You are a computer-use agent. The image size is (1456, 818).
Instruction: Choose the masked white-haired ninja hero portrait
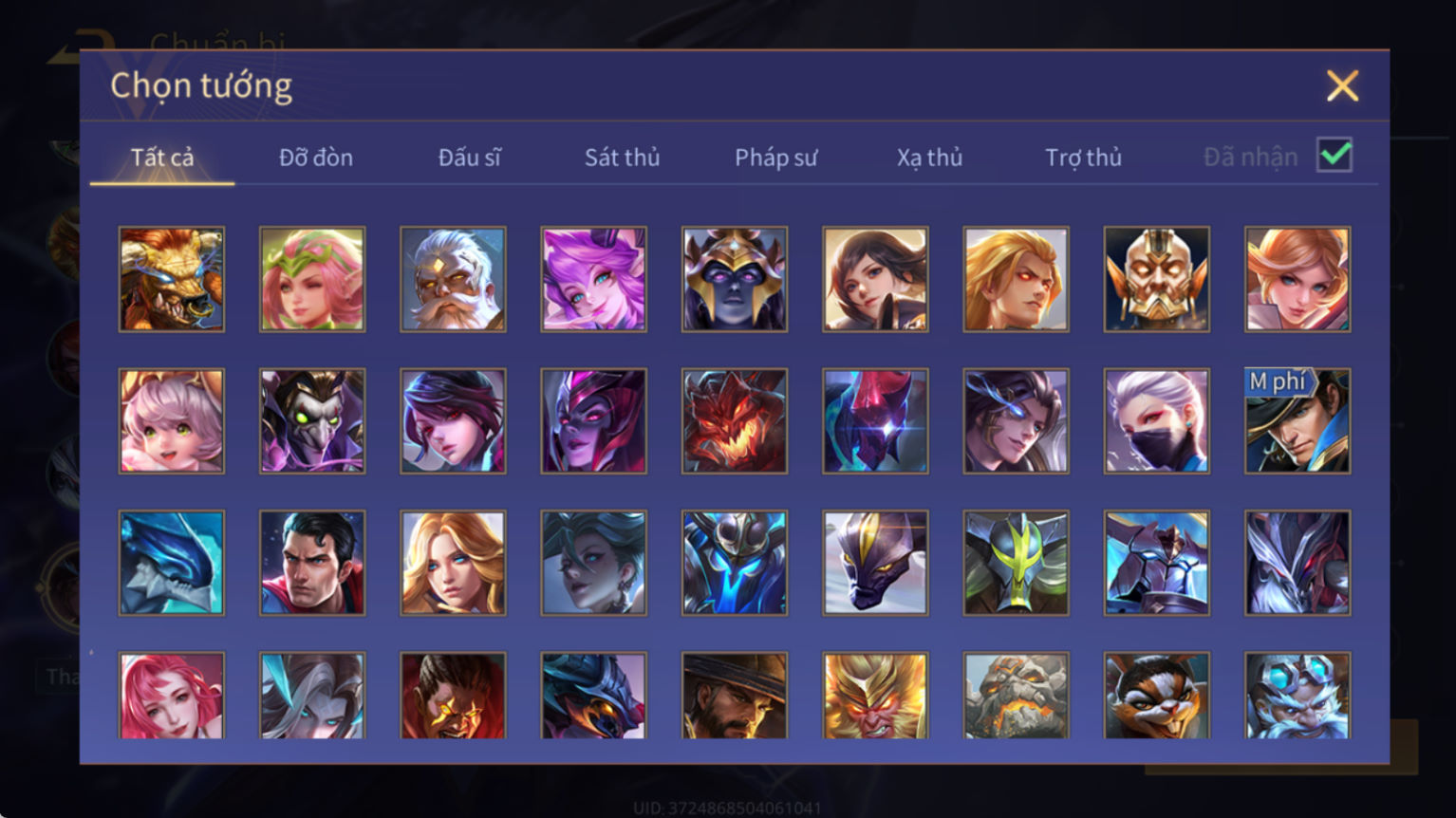1156,421
